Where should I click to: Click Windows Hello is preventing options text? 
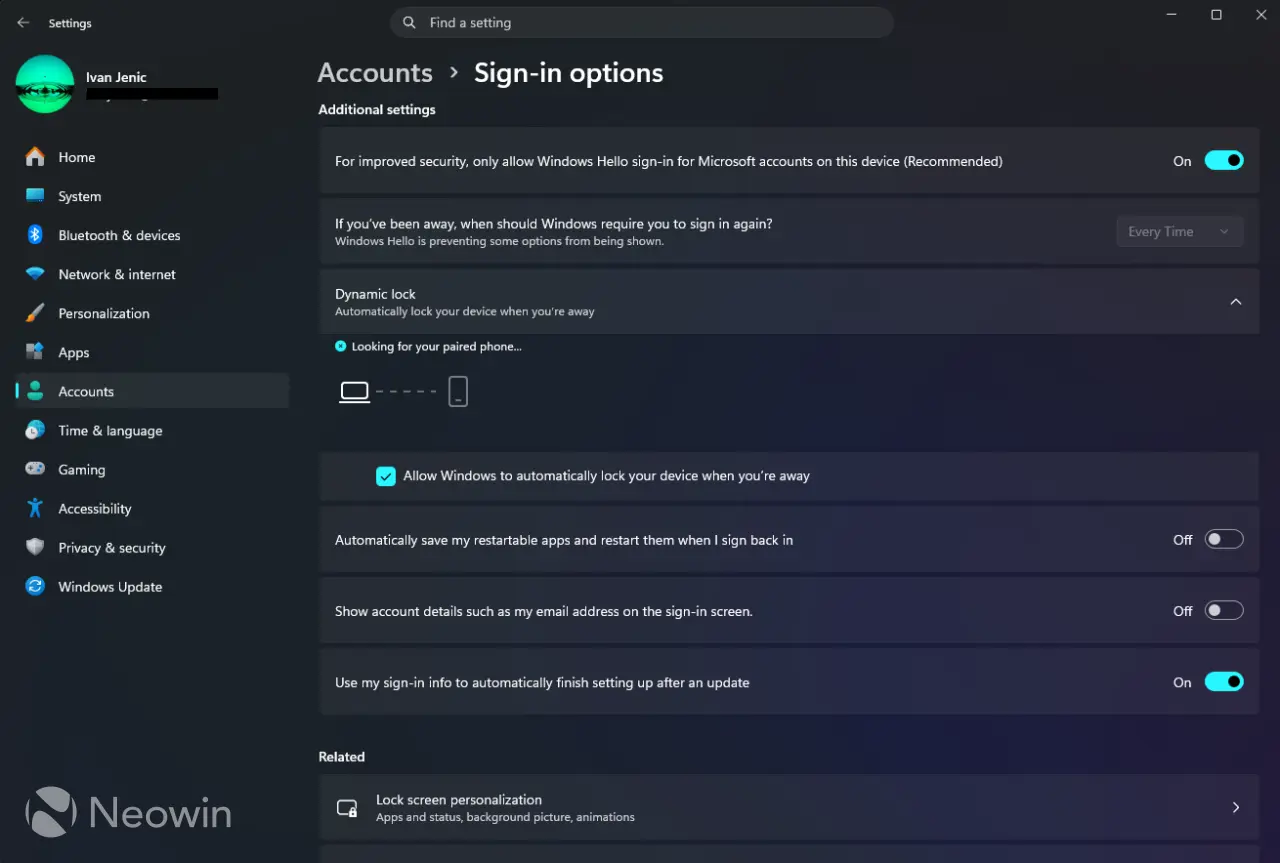coord(499,241)
